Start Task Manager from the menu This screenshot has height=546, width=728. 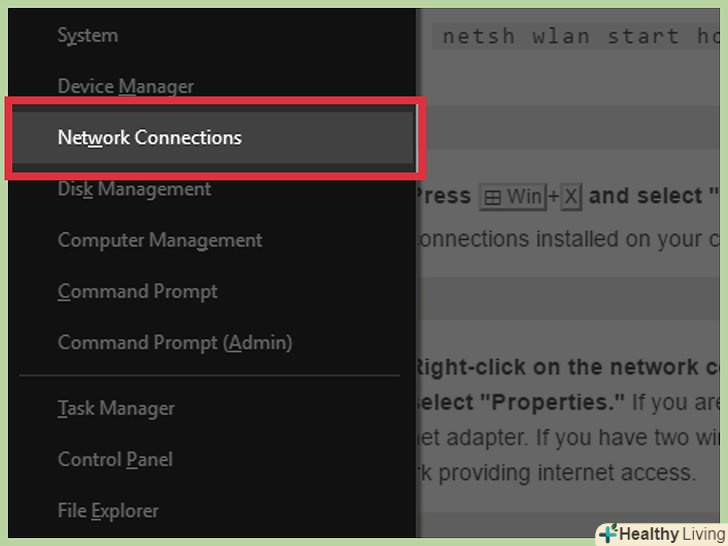(116, 408)
